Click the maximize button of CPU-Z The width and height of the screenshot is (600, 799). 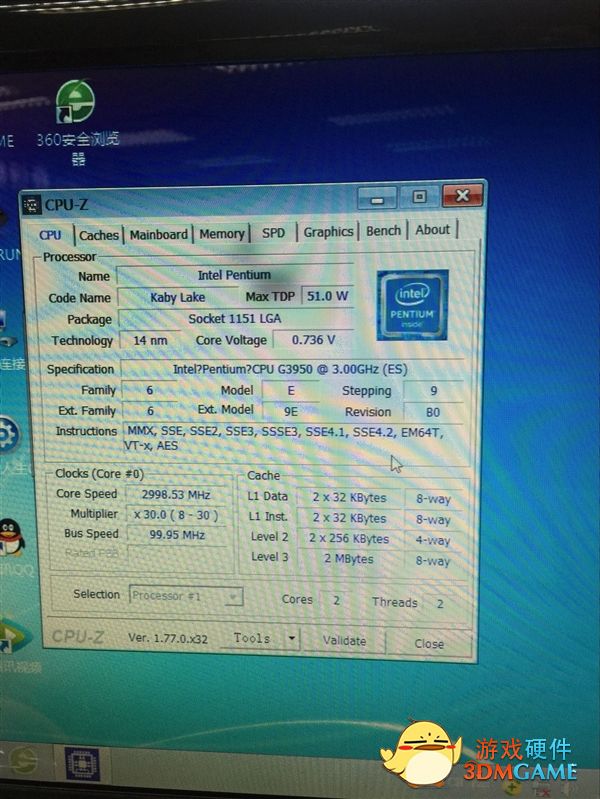[419, 197]
